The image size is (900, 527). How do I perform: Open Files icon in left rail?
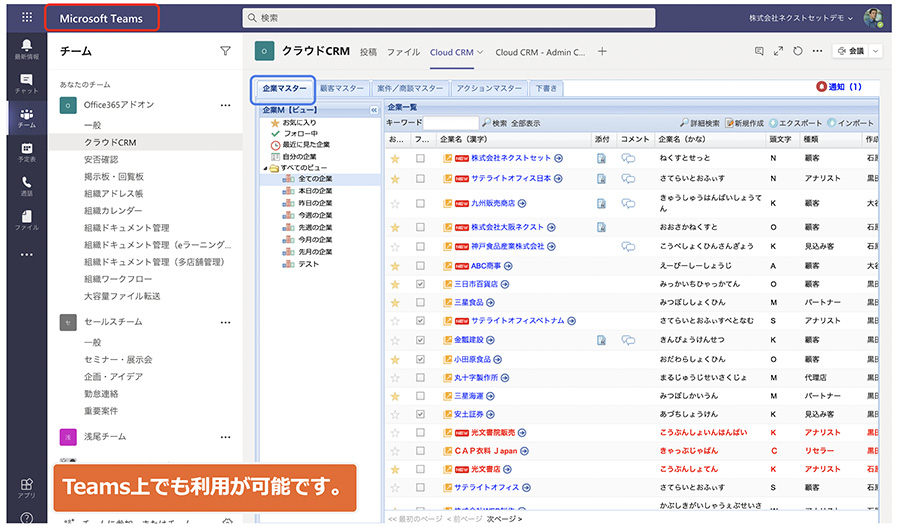26,220
